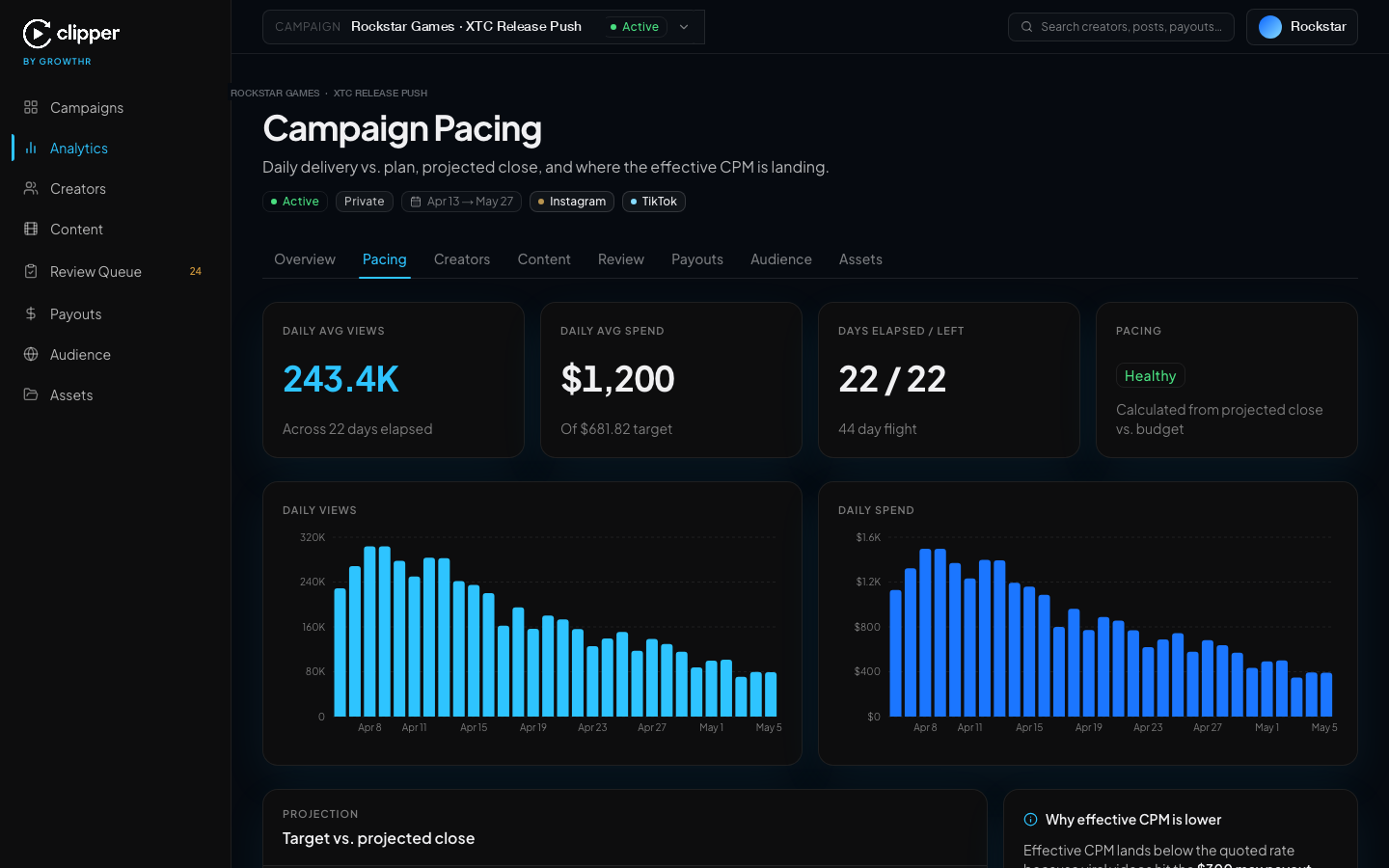1389x868 pixels.
Task: Click the 24 badge on Review Queue
Action: pos(196,271)
